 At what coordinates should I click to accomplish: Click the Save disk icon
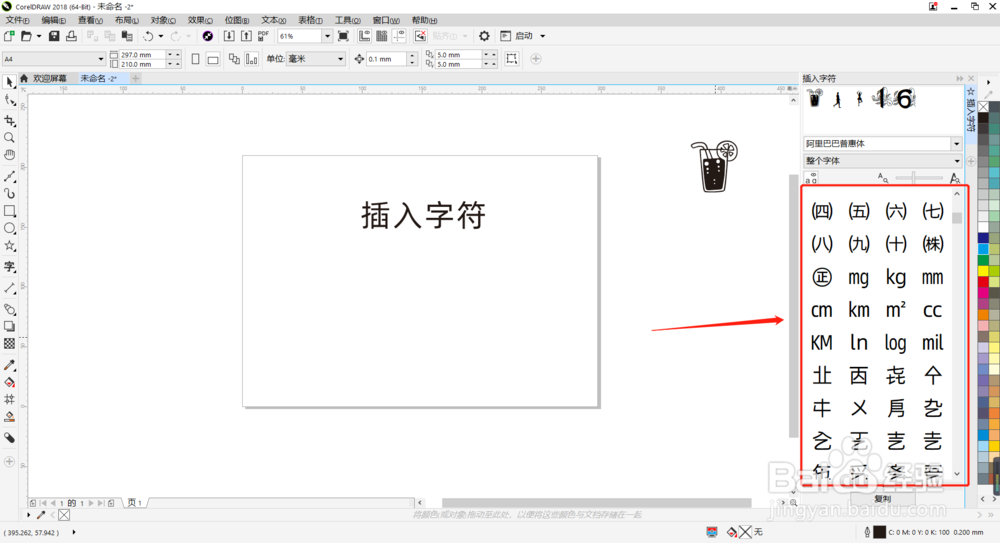coord(54,36)
